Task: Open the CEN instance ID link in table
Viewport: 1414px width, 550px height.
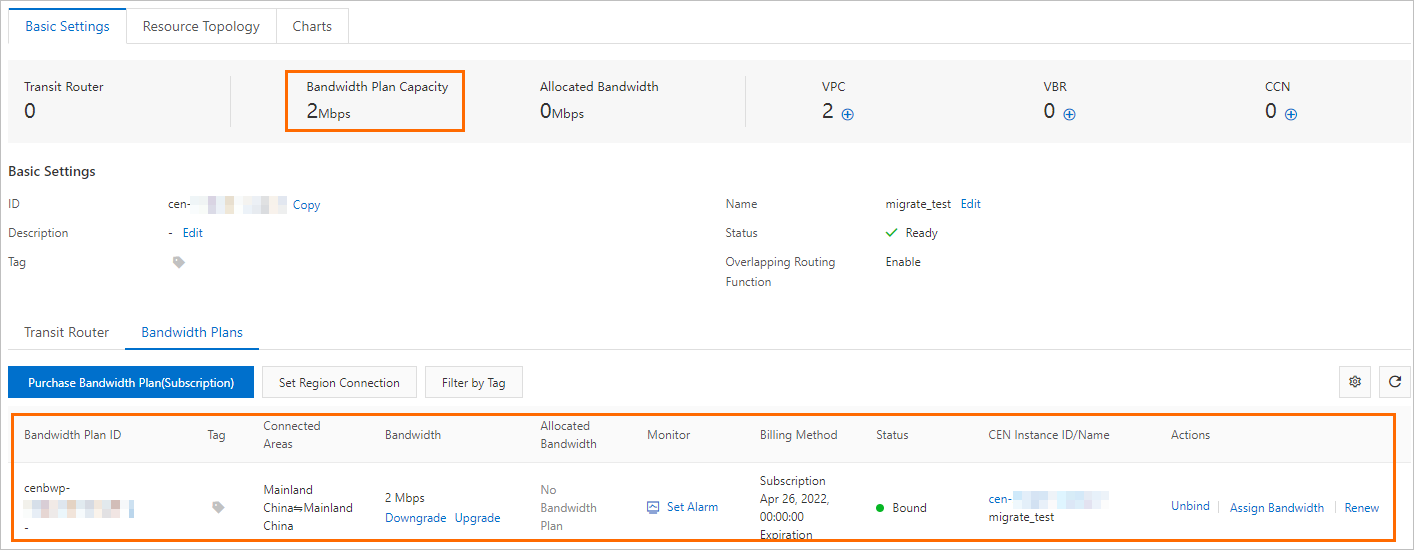Action: coord(1048,497)
